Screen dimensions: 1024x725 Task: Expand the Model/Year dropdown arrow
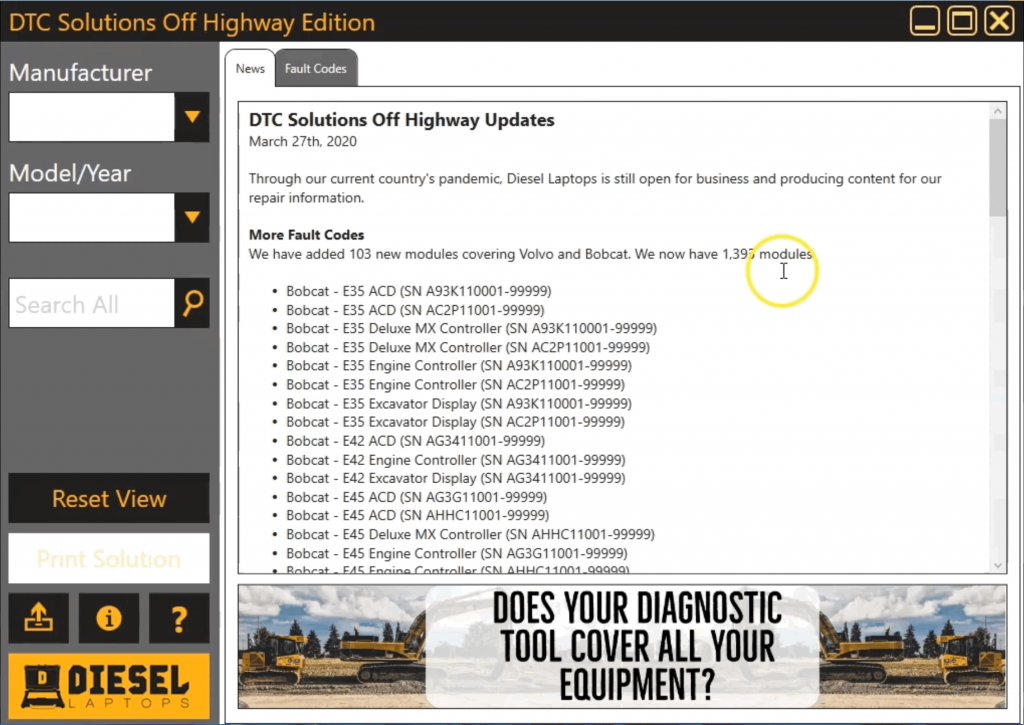[192, 218]
